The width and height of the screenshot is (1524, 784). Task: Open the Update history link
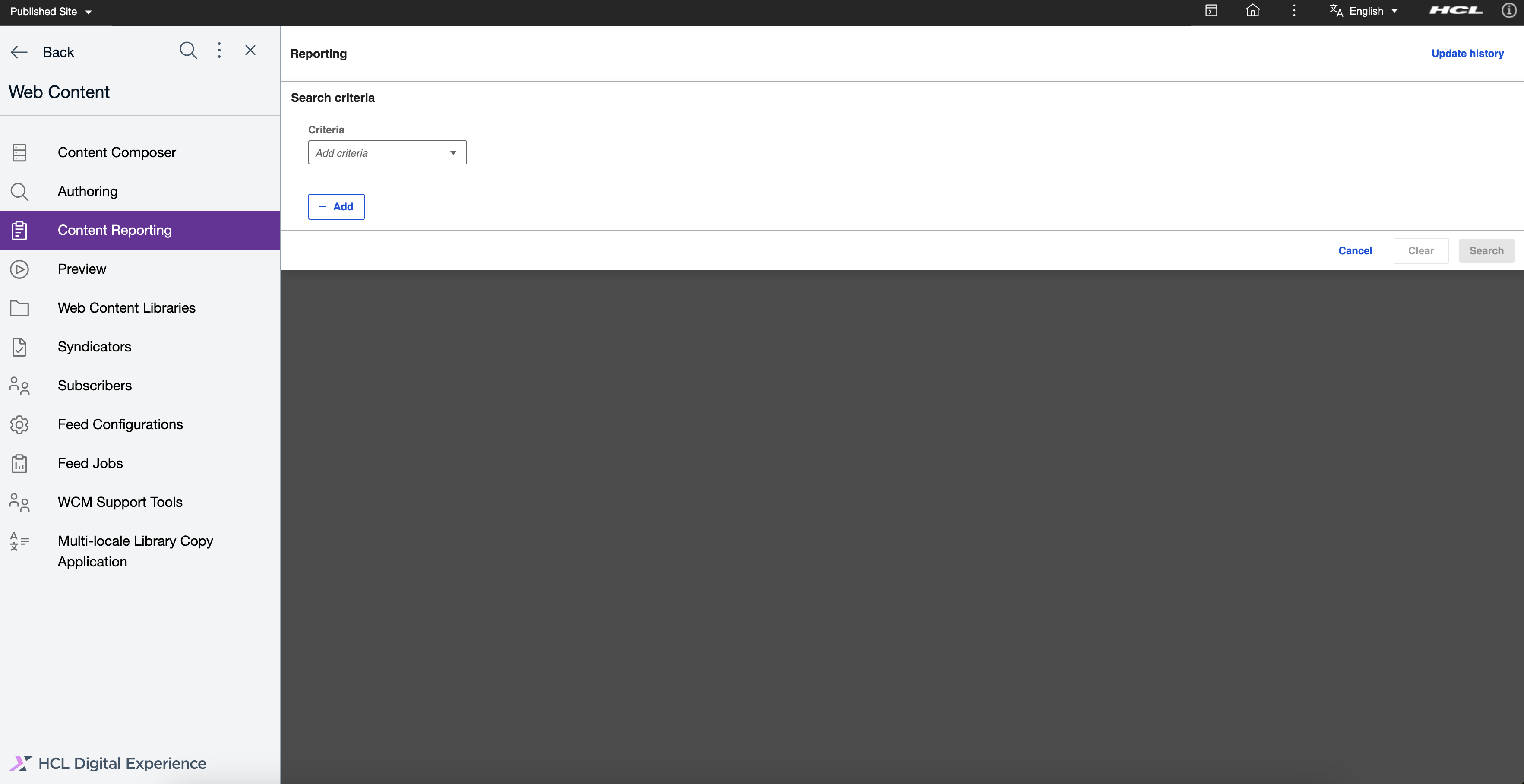[1467, 53]
